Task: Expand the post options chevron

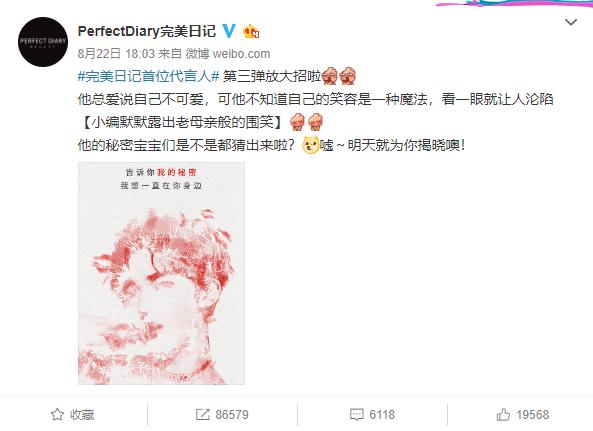Action: coord(571,22)
